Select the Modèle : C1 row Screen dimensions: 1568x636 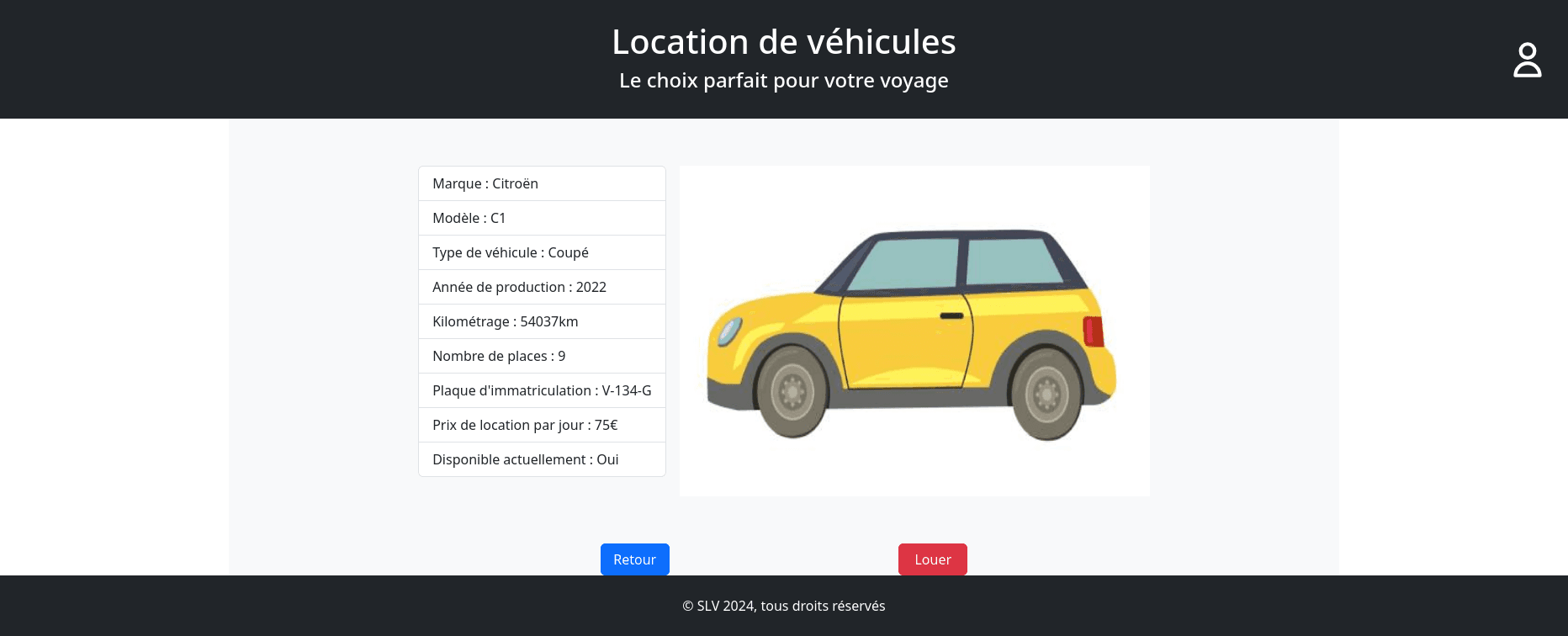click(x=542, y=218)
